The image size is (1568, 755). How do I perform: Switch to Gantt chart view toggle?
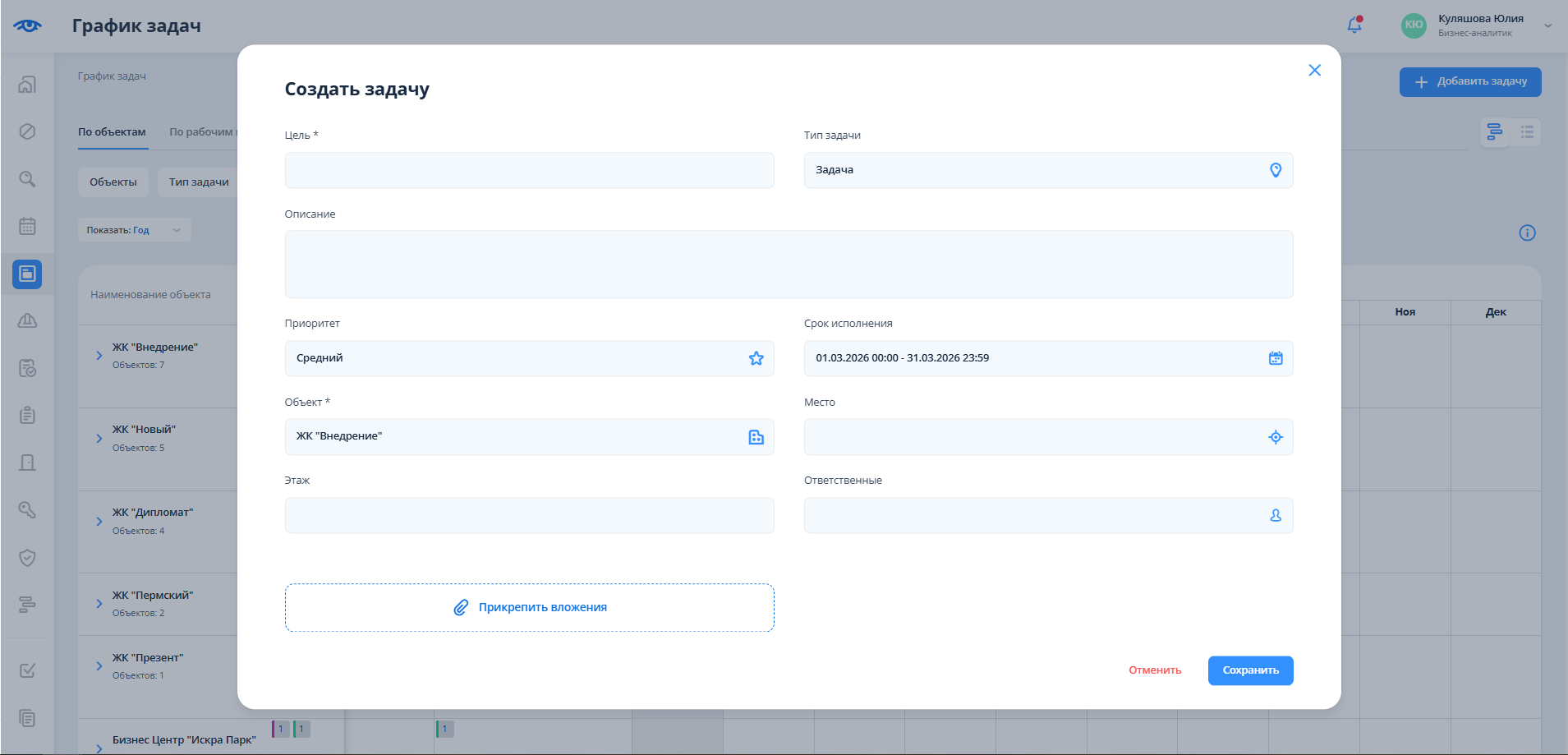click(x=1494, y=131)
